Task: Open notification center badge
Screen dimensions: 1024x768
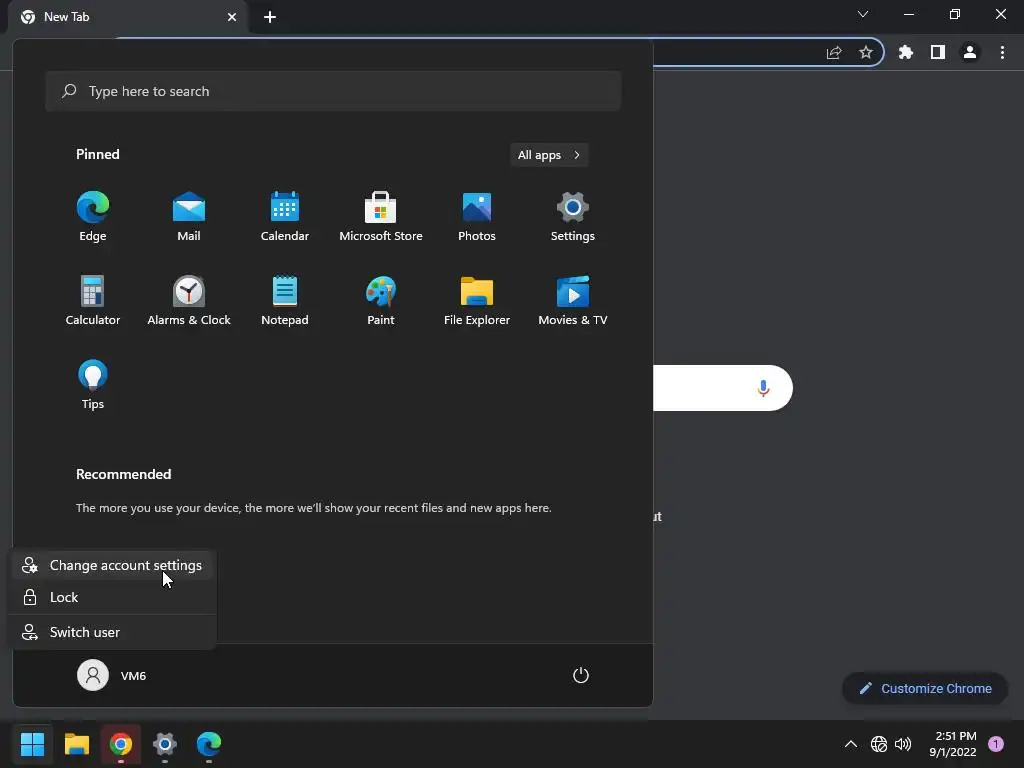Action: [996, 744]
